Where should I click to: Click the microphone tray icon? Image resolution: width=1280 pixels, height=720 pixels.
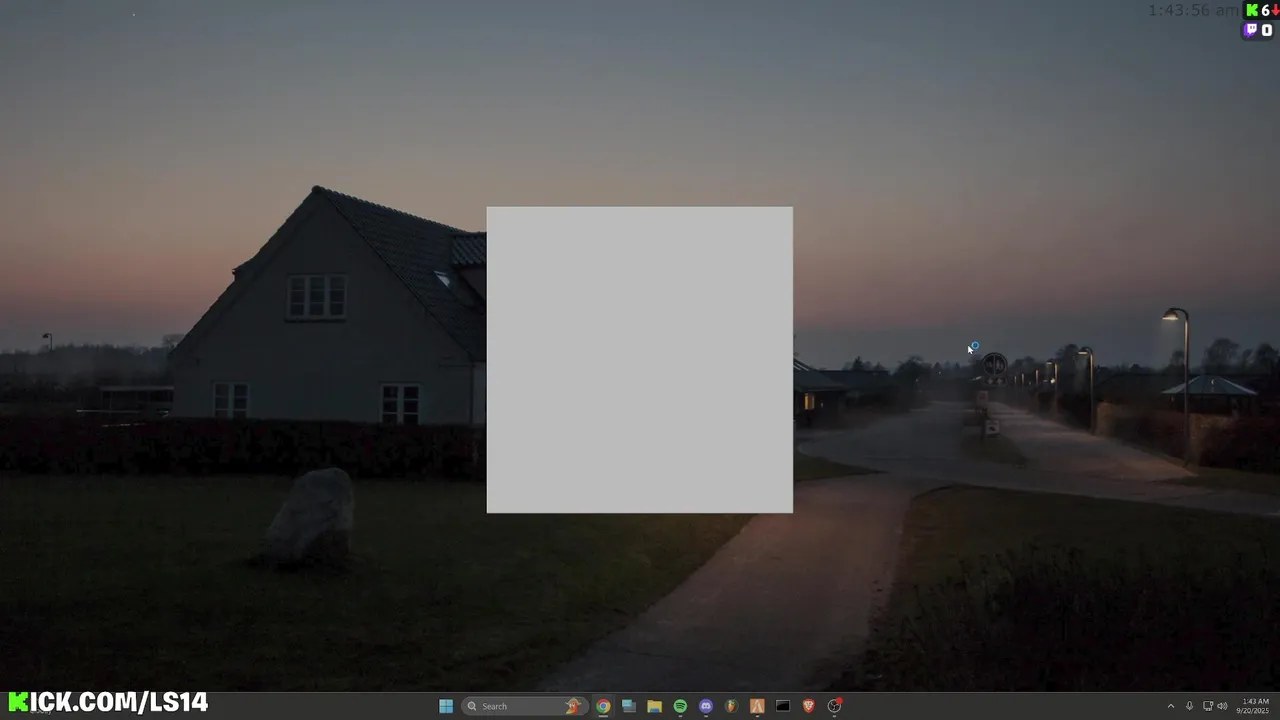point(1189,706)
